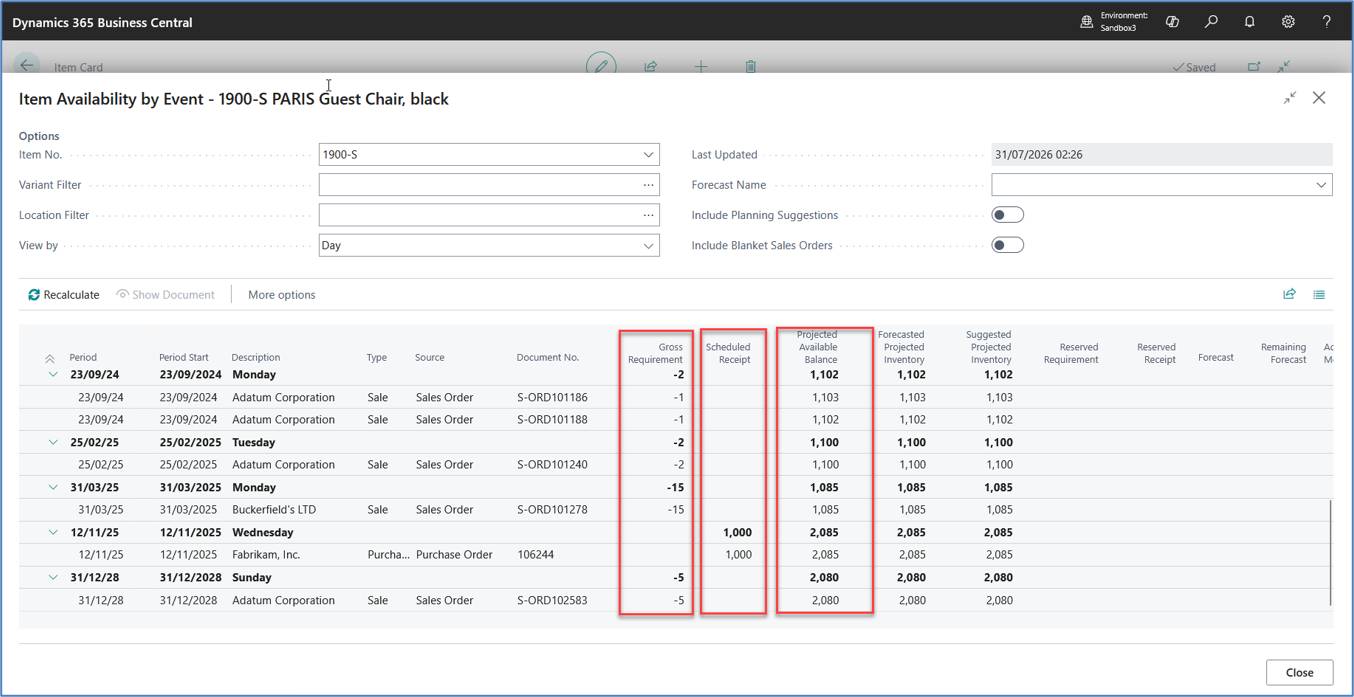Image resolution: width=1354 pixels, height=697 pixels.
Task: Click Dynamics 365 Business Central title
Action: (102, 22)
